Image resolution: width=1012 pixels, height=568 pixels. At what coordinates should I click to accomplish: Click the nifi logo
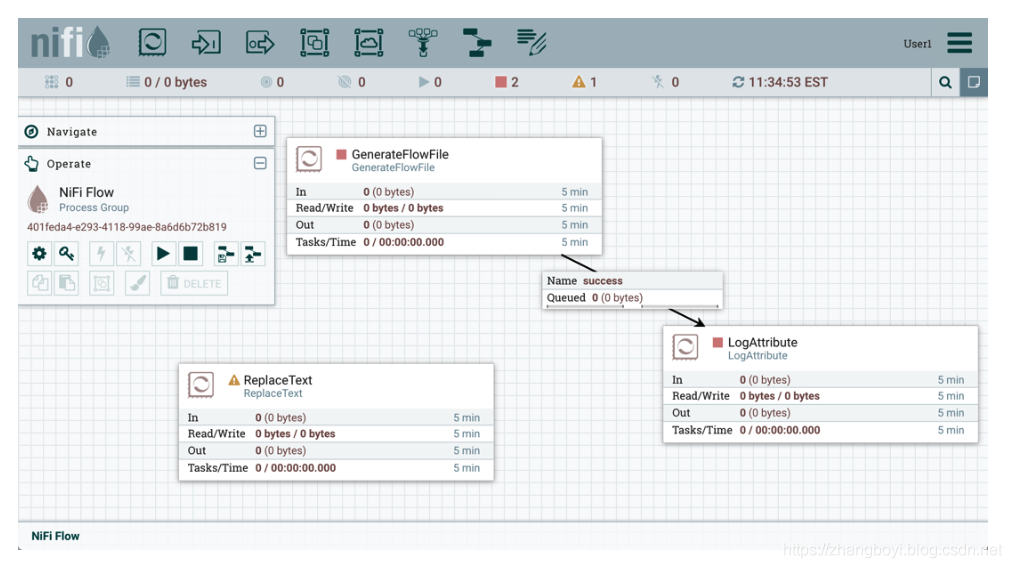(70, 43)
